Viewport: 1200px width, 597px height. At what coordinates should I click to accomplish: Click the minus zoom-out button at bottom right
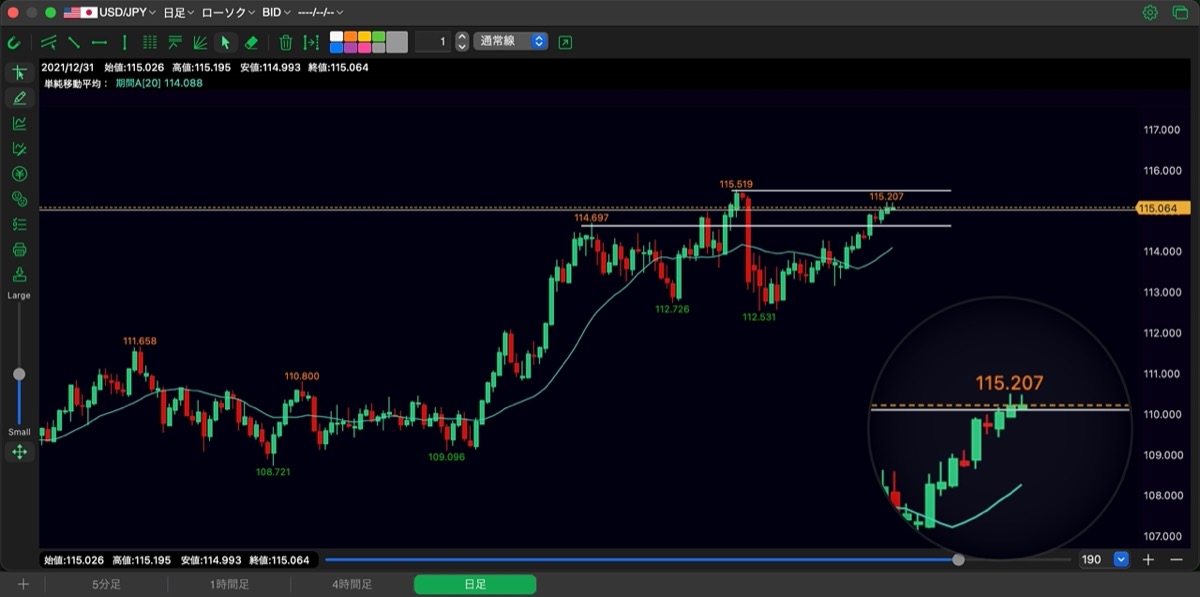pyautogui.click(x=1176, y=560)
